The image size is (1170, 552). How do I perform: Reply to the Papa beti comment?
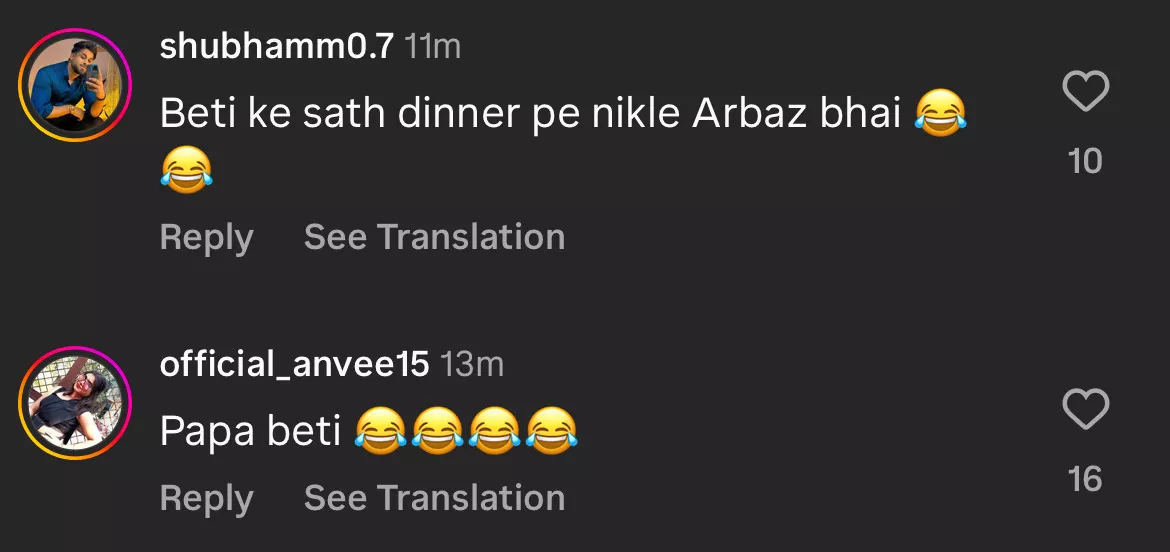[x=206, y=497]
